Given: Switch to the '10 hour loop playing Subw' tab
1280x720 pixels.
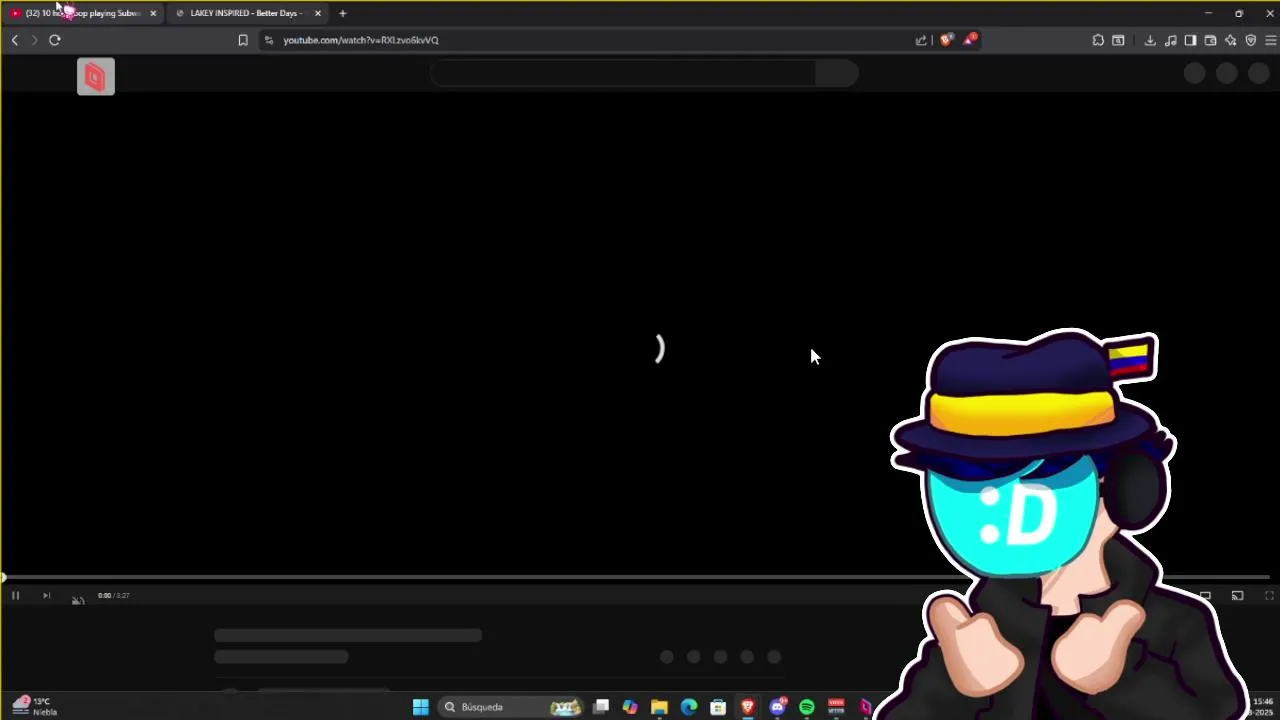Looking at the screenshot, I should [83, 13].
